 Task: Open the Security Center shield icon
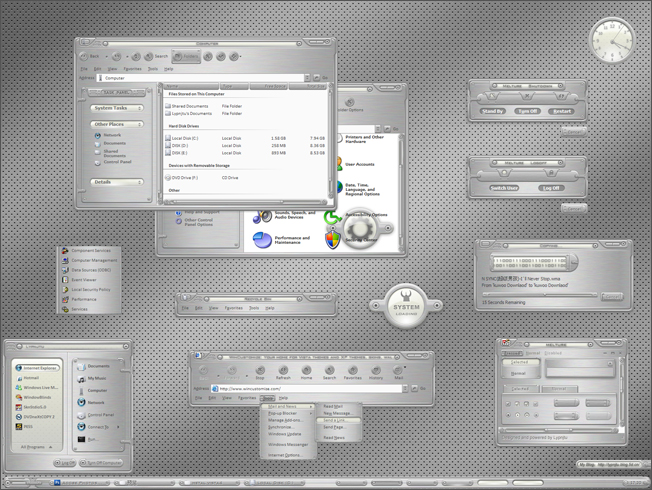point(333,240)
